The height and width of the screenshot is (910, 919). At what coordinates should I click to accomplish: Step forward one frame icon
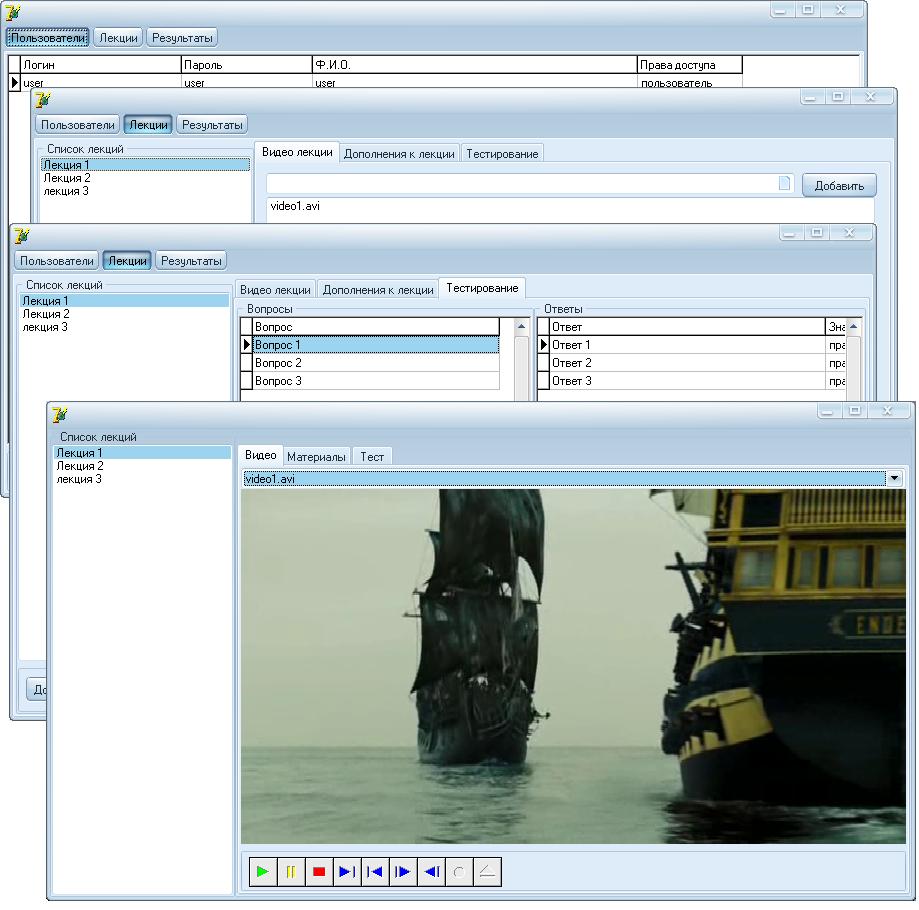tap(403, 872)
